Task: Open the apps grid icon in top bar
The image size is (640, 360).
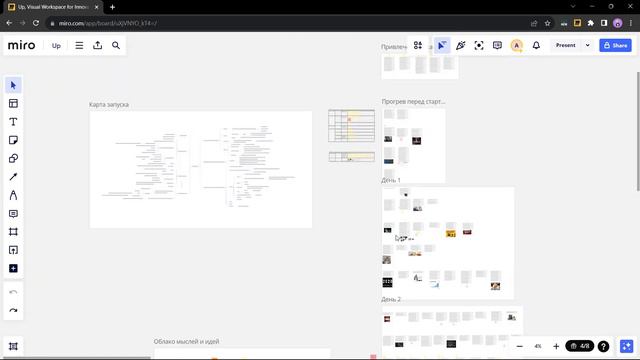Action: tap(418, 45)
